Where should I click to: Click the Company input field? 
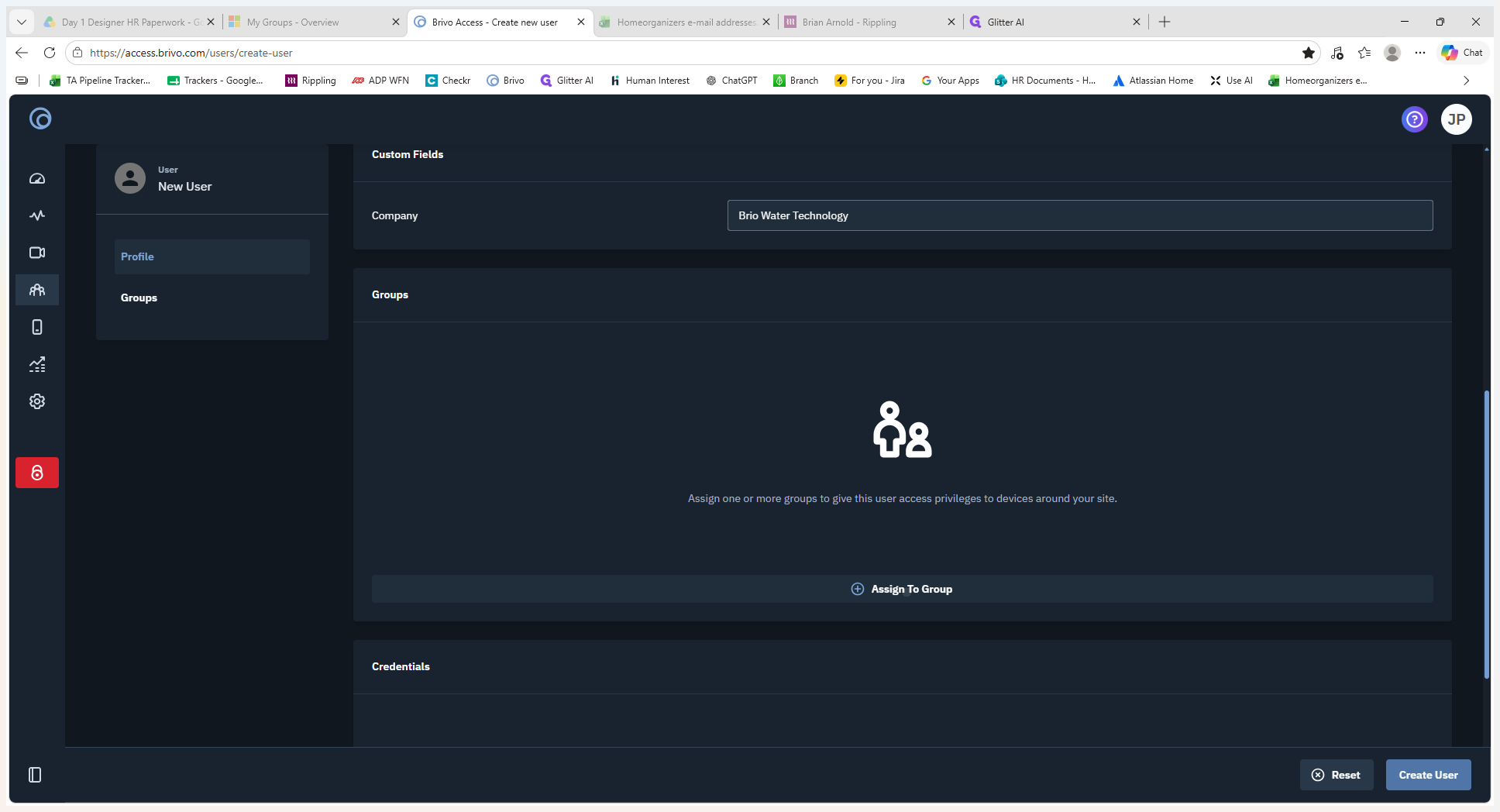(1080, 215)
